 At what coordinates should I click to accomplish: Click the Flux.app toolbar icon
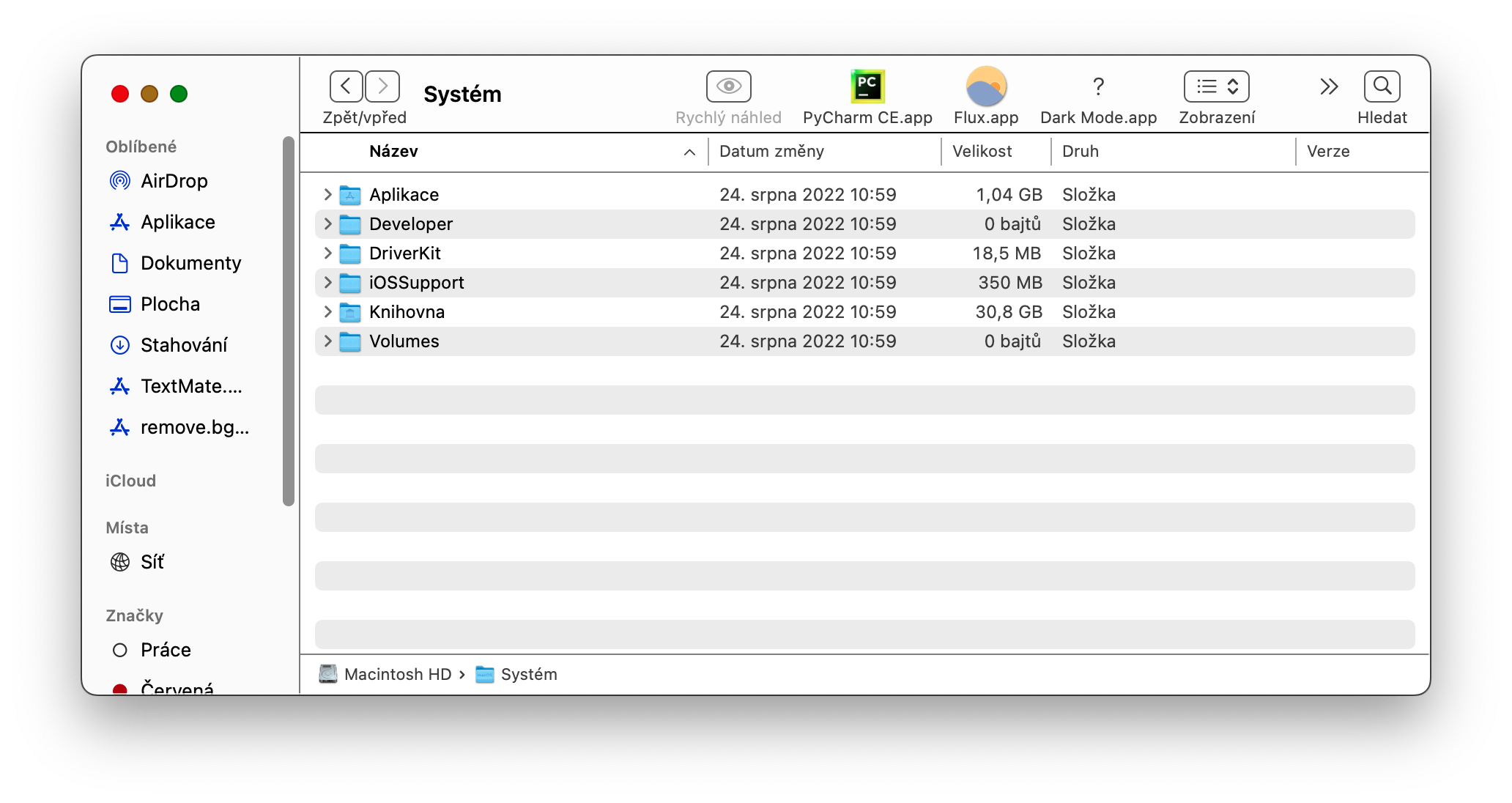tap(986, 87)
